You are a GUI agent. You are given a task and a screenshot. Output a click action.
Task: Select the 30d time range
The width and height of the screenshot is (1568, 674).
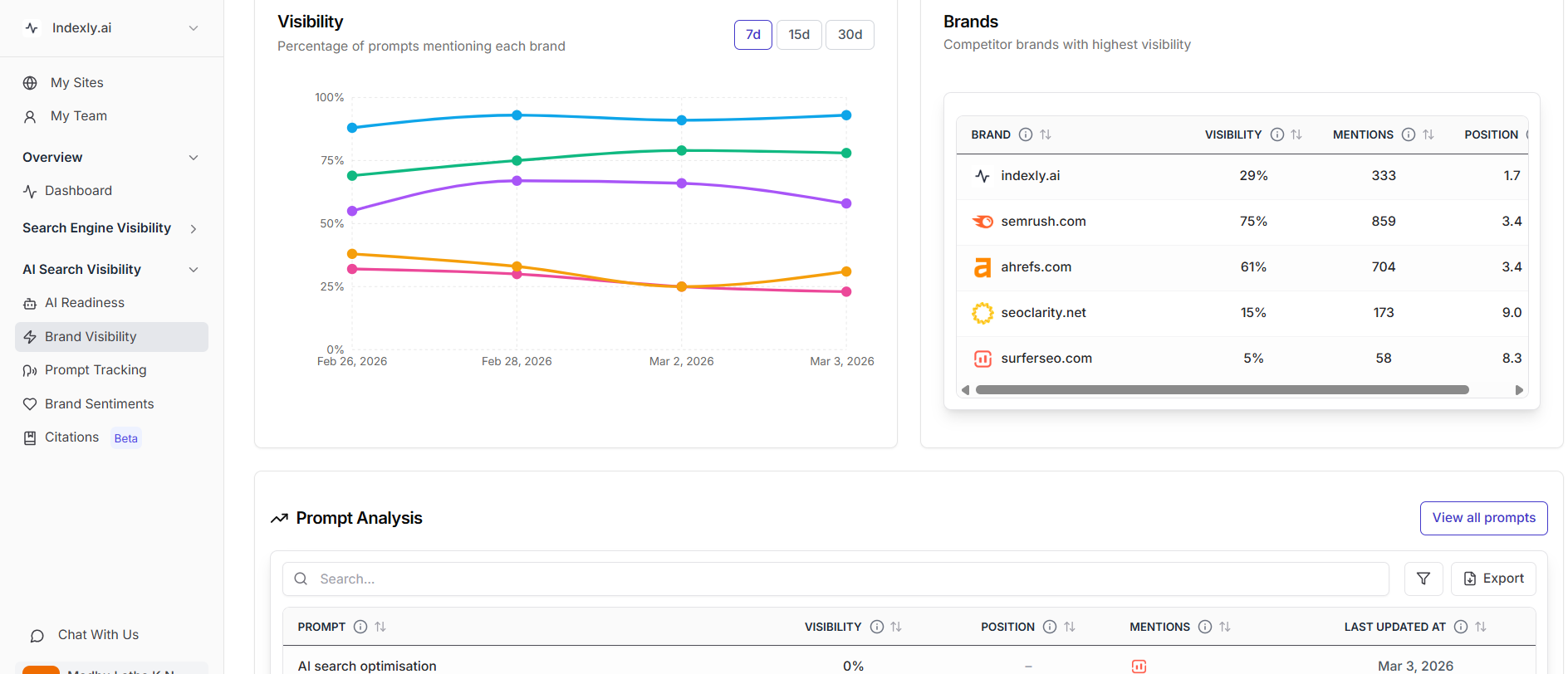click(x=850, y=35)
